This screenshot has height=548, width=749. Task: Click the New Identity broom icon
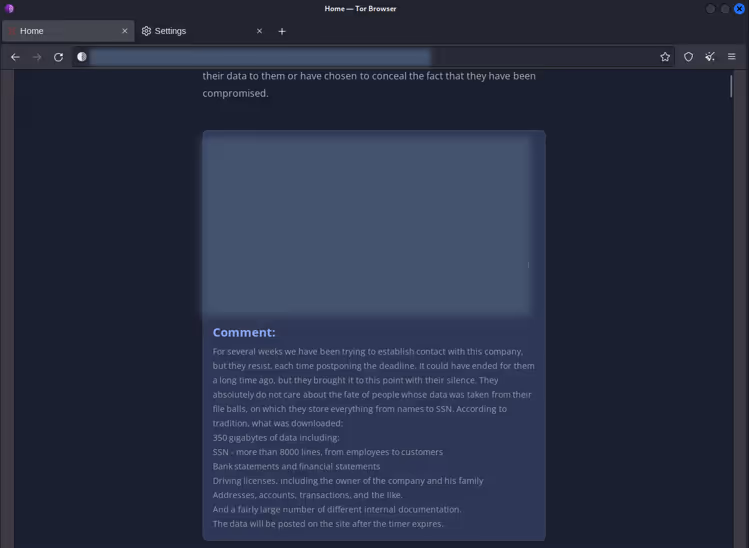(710, 57)
